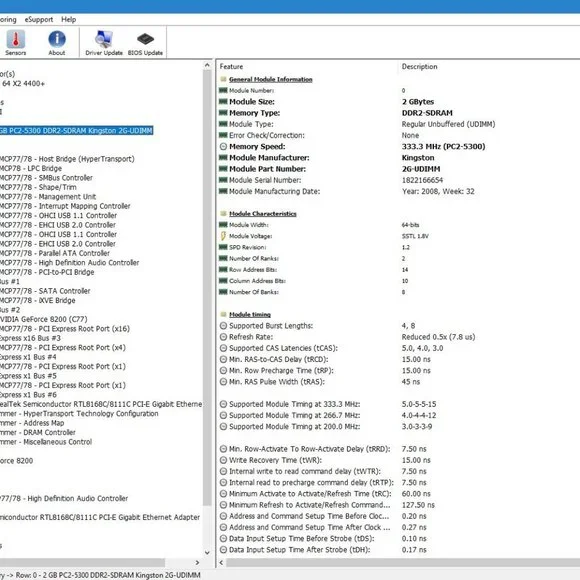Open the Help menu

click(68, 20)
